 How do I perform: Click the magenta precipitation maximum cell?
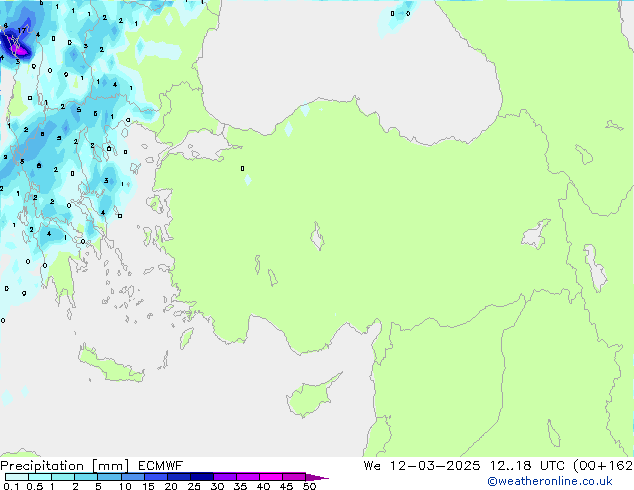tap(19, 51)
